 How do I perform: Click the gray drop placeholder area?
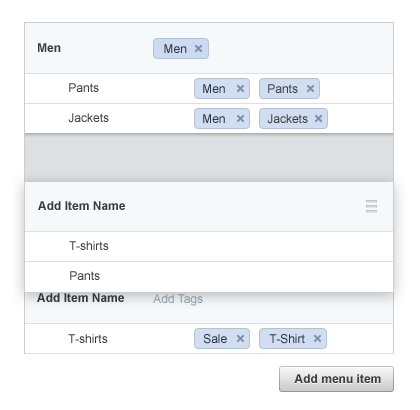pyautogui.click(x=209, y=158)
